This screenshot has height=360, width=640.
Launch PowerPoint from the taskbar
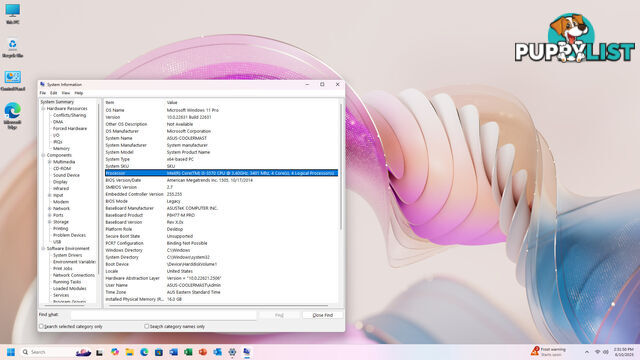pos(203,352)
